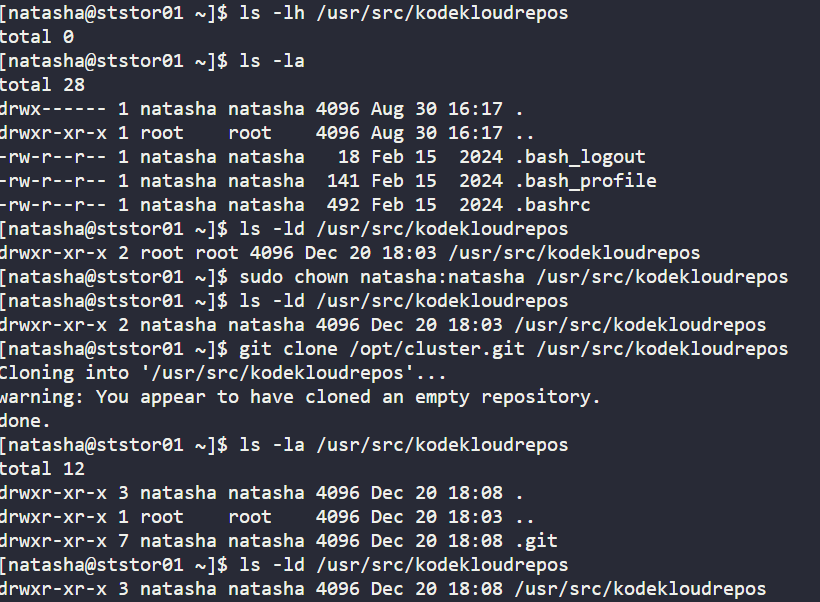Viewport: 820px width, 602px height.
Task: Click the 'total 0' output line
Action: pyautogui.click(x=38, y=37)
